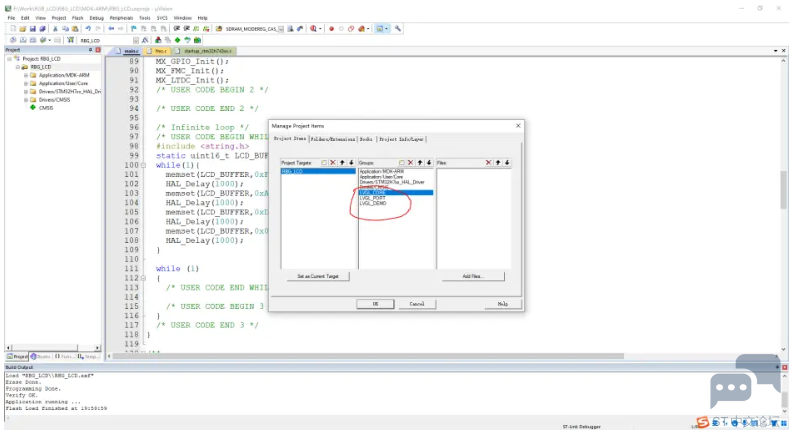Download to flash with the LOAD icon
The image size is (789, 437).
click(x=70, y=40)
